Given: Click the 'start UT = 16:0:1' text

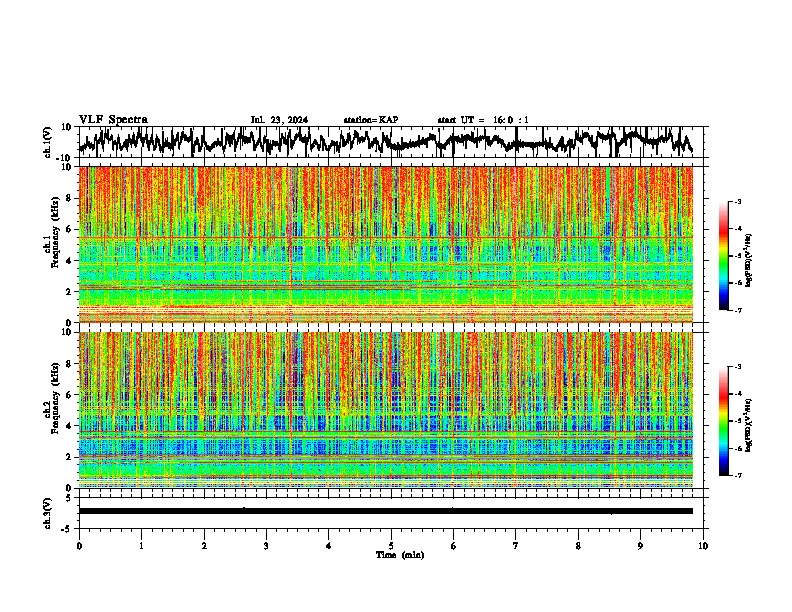Looking at the screenshot, I should (x=483, y=120).
